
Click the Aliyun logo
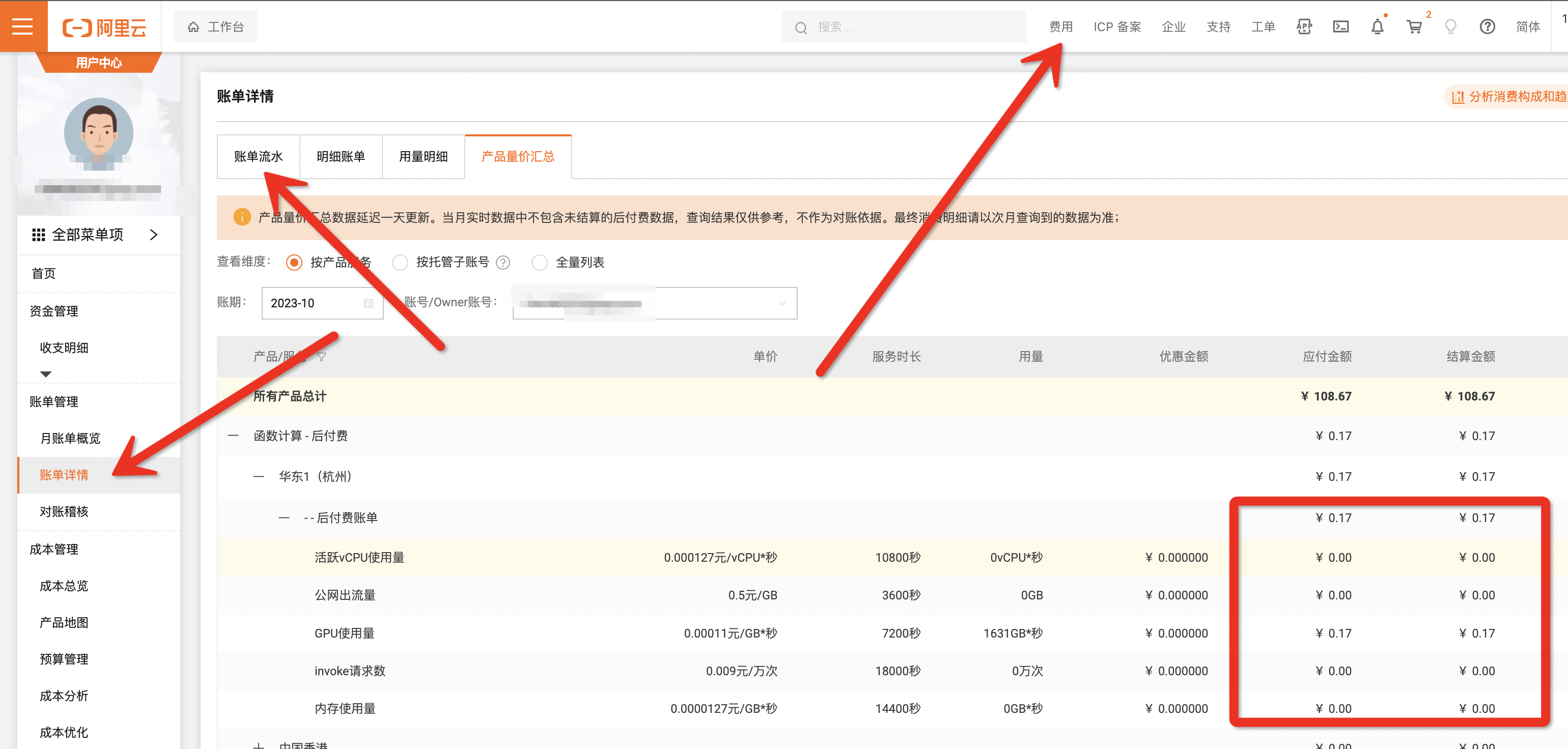coord(105,27)
